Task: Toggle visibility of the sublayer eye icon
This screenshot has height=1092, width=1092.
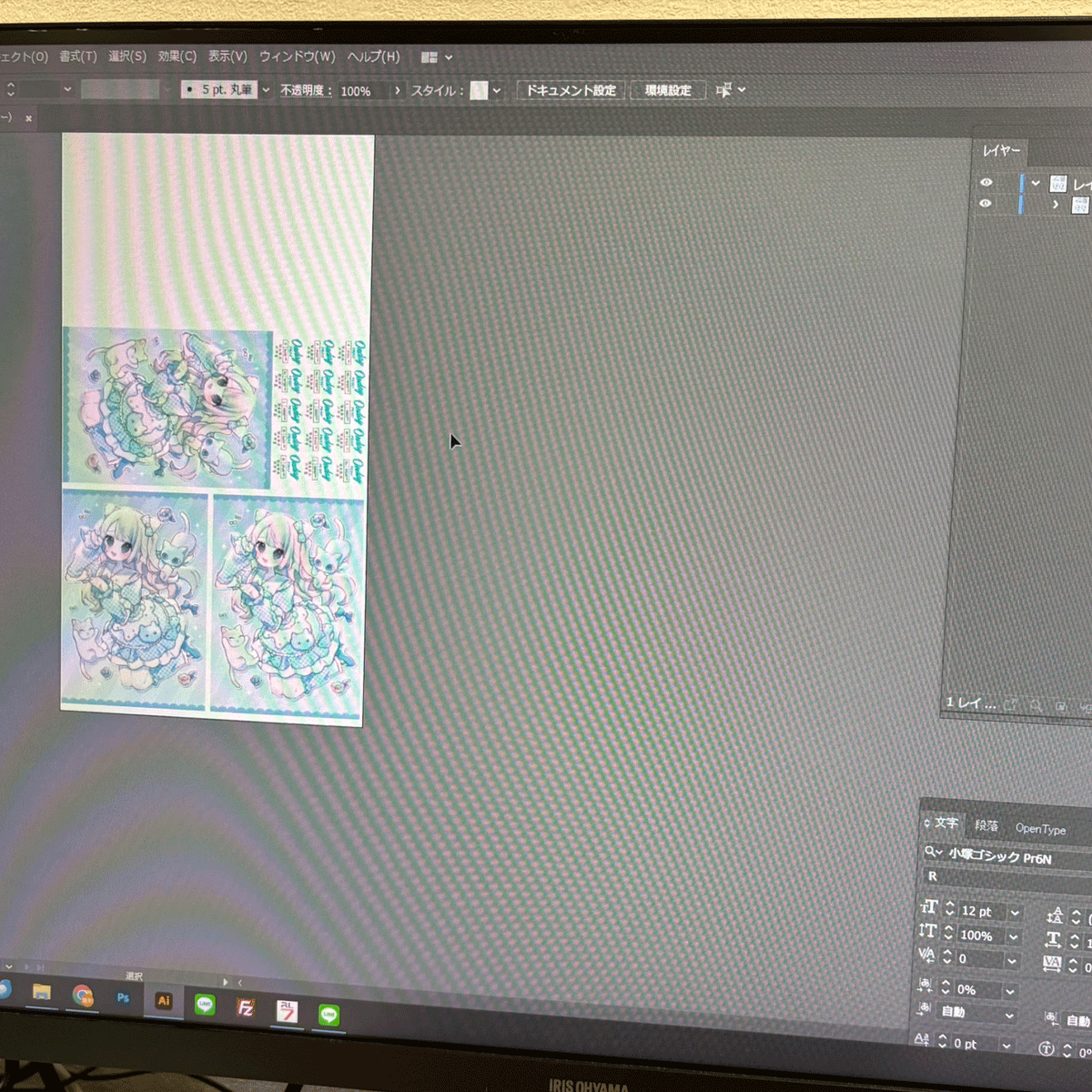Action: point(985,204)
